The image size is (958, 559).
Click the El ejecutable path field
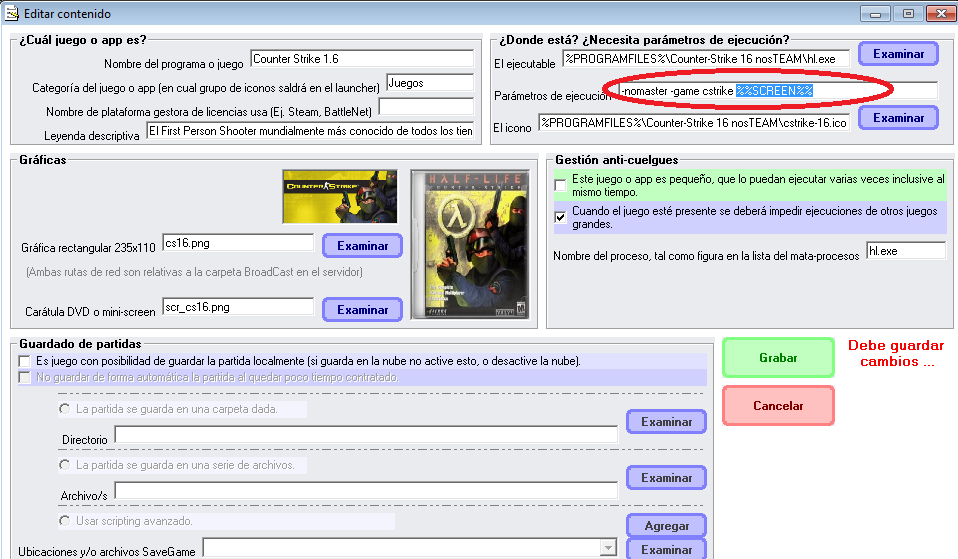click(706, 59)
